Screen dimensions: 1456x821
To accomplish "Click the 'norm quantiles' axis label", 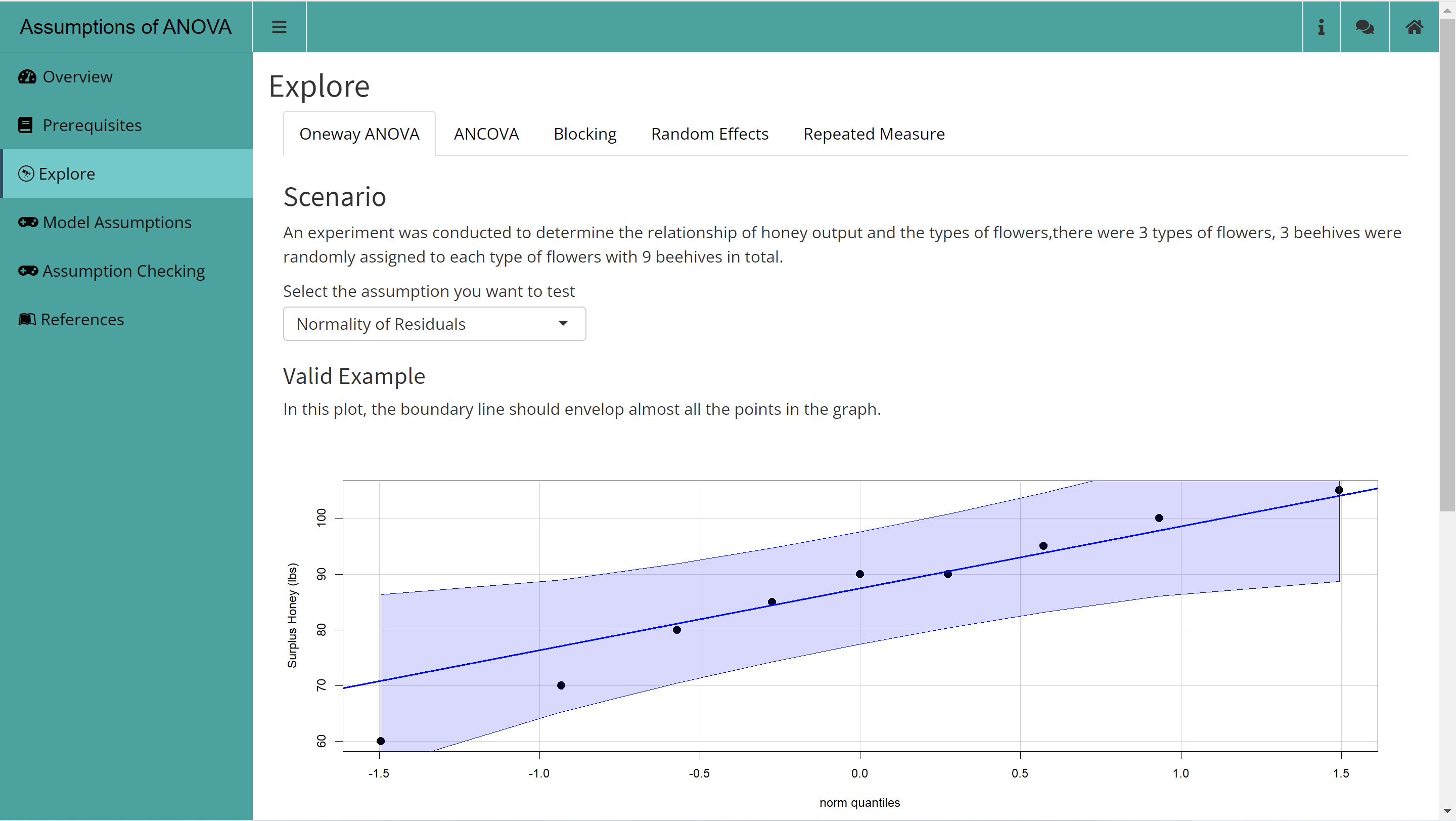I will click(x=859, y=803).
